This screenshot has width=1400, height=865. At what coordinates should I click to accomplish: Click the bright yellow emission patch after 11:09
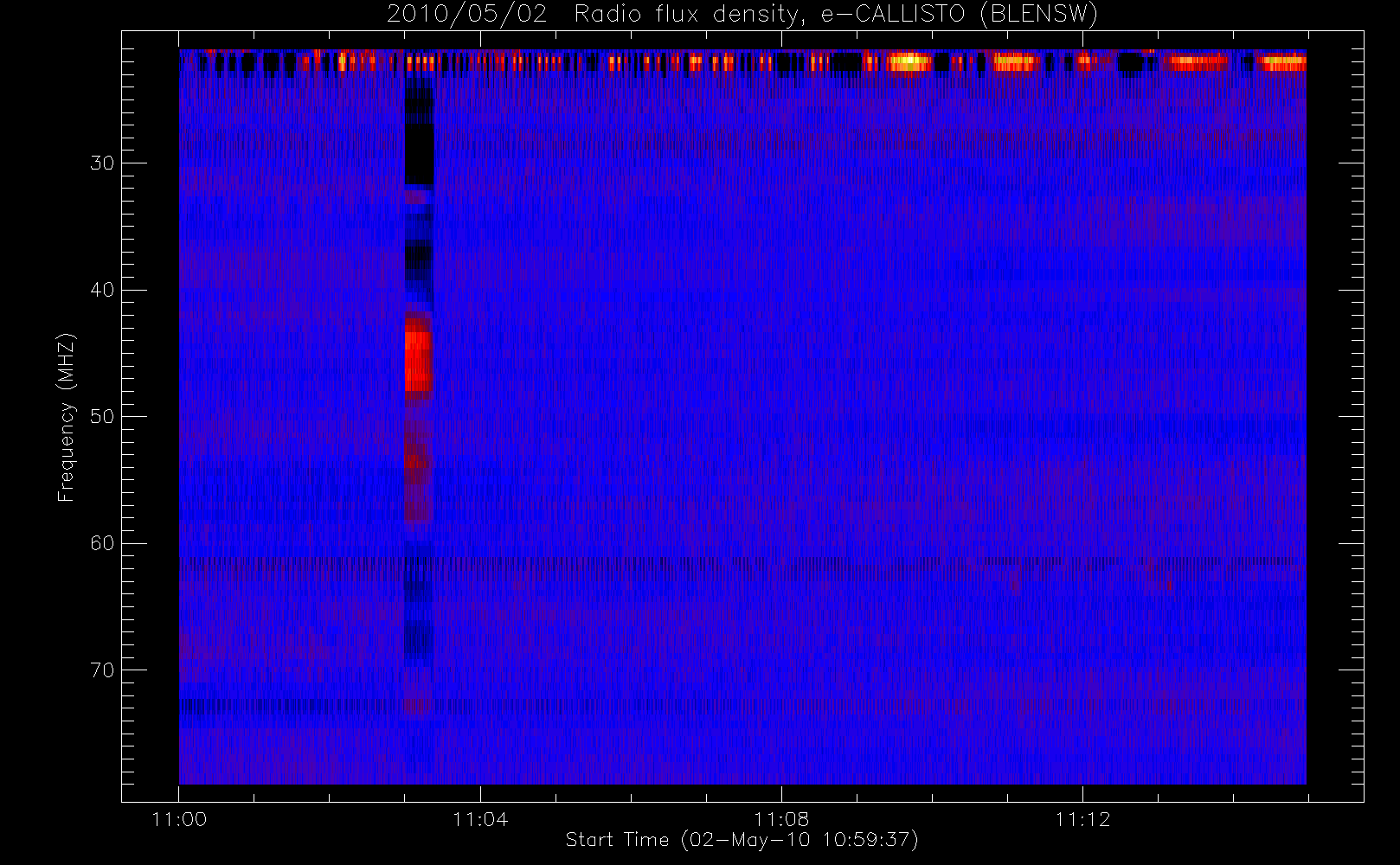[x=908, y=62]
